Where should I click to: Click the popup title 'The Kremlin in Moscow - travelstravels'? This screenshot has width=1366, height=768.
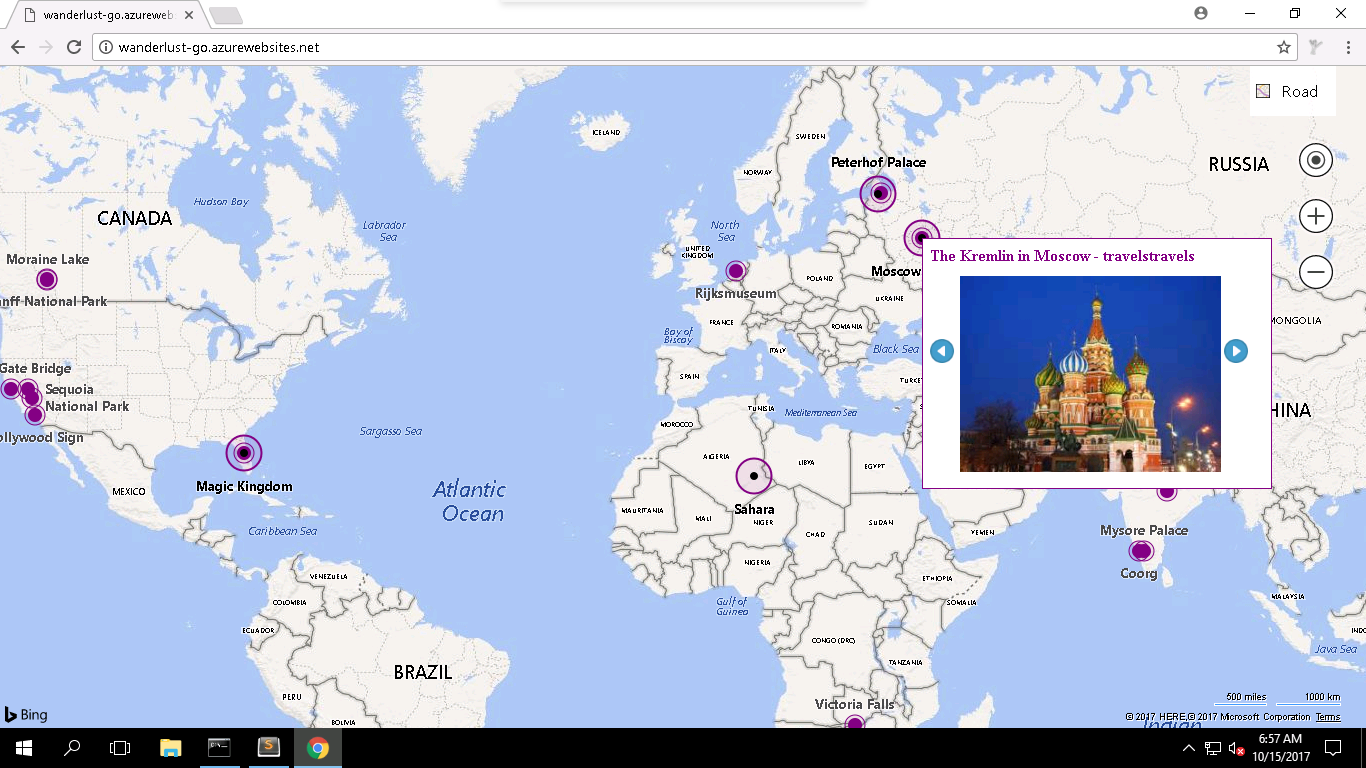pos(1062,256)
